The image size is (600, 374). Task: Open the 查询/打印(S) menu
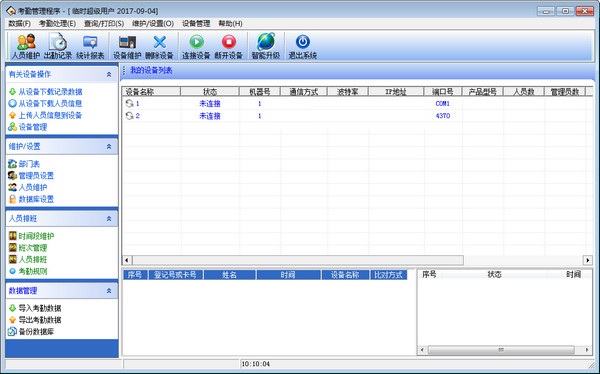click(104, 24)
